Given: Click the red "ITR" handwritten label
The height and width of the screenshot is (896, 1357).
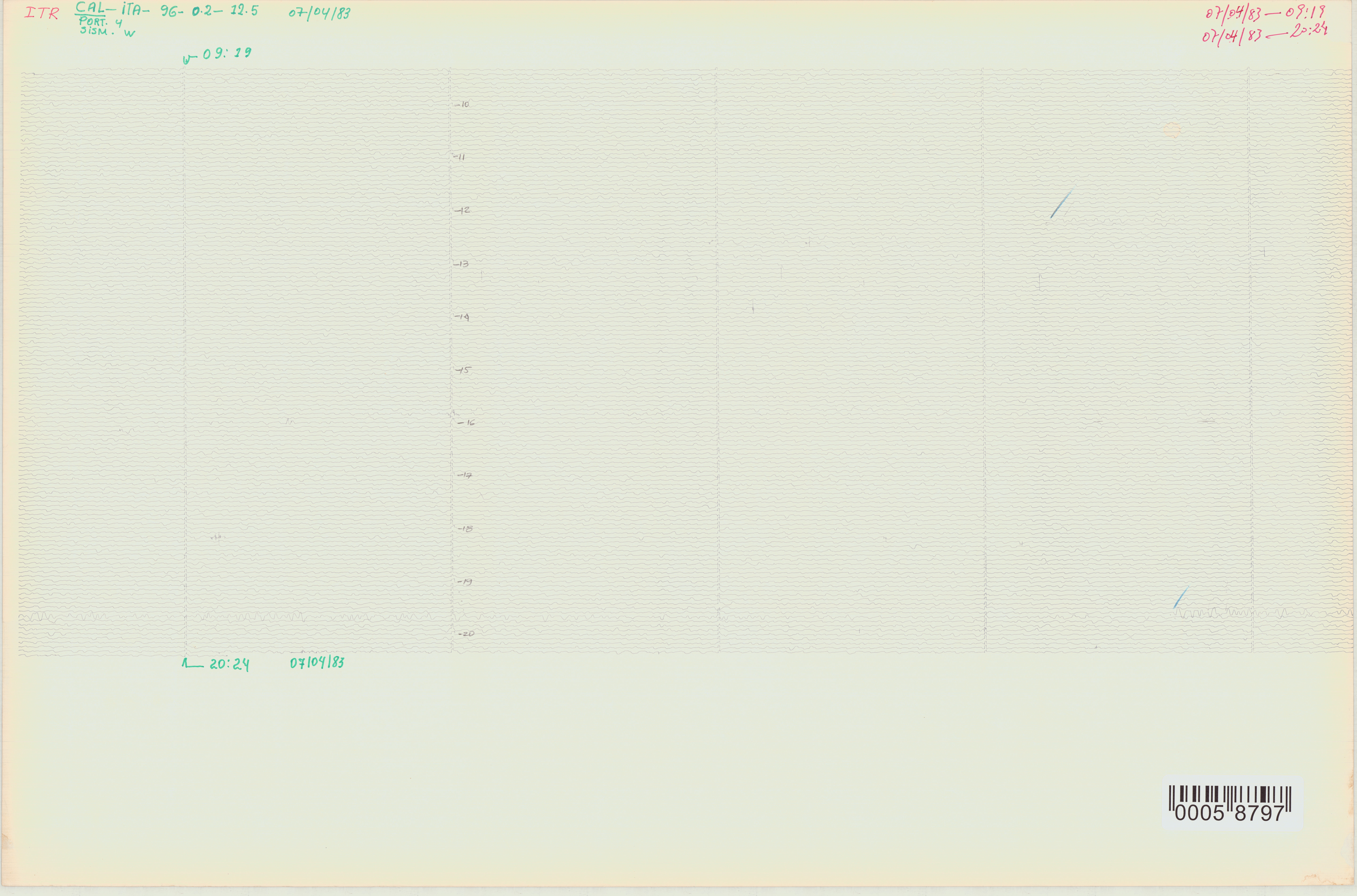Looking at the screenshot, I should (x=42, y=14).
